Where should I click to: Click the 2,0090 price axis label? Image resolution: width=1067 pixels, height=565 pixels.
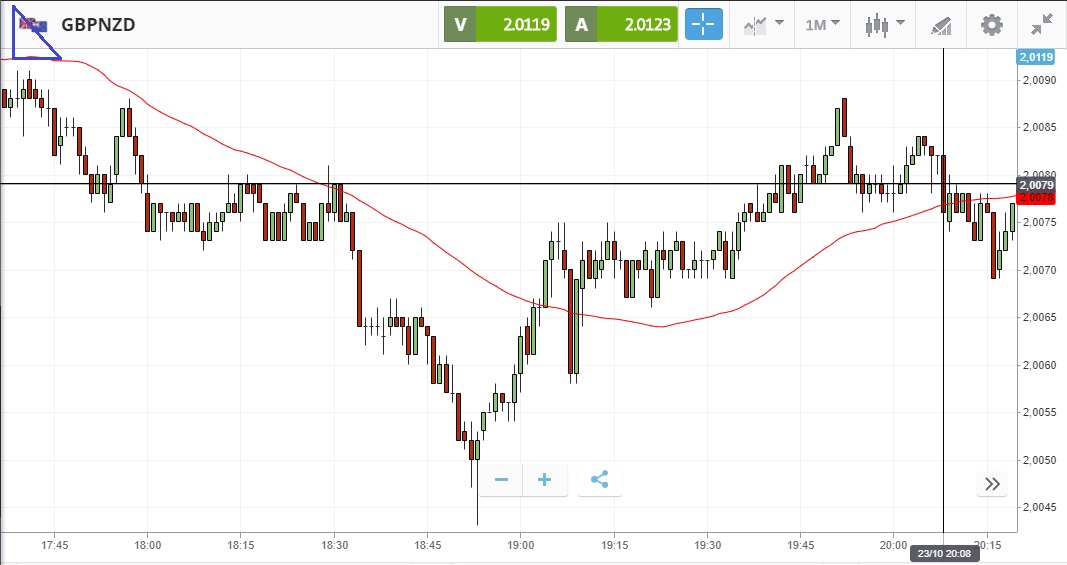coord(1039,80)
